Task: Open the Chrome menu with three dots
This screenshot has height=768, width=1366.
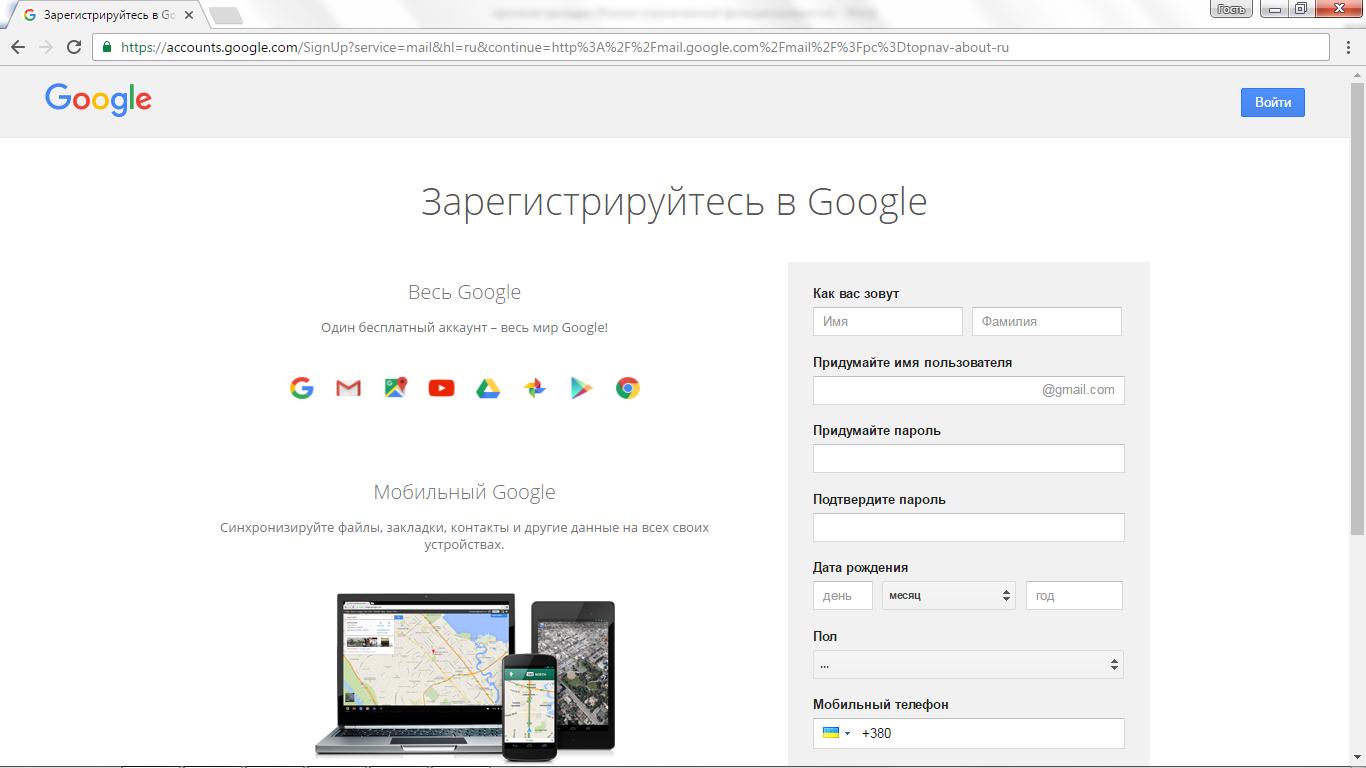Action: pos(1346,47)
